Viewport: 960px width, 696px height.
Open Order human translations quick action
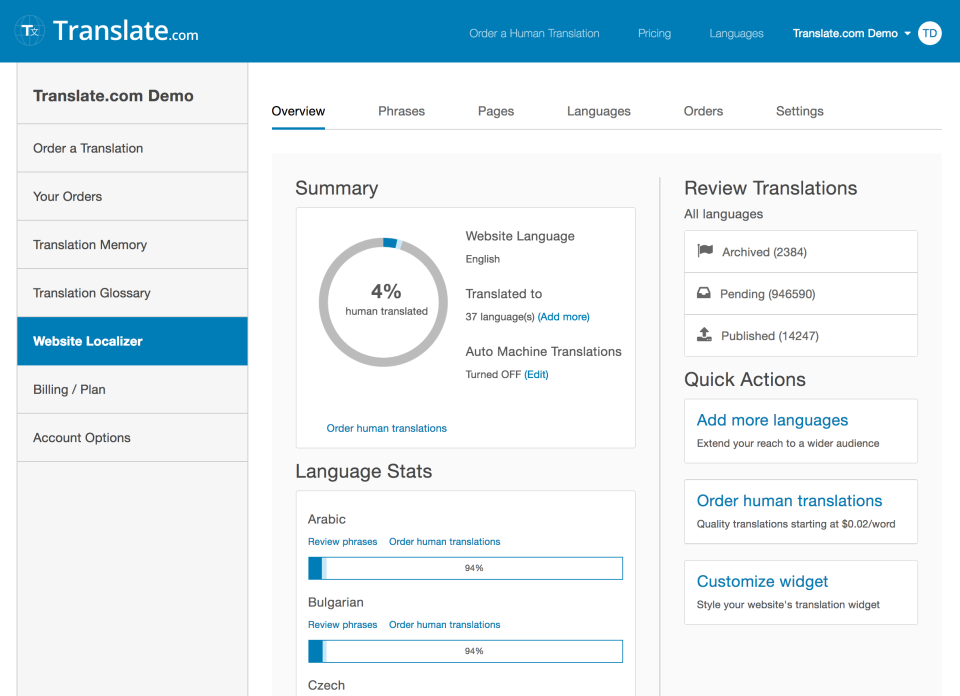click(789, 500)
